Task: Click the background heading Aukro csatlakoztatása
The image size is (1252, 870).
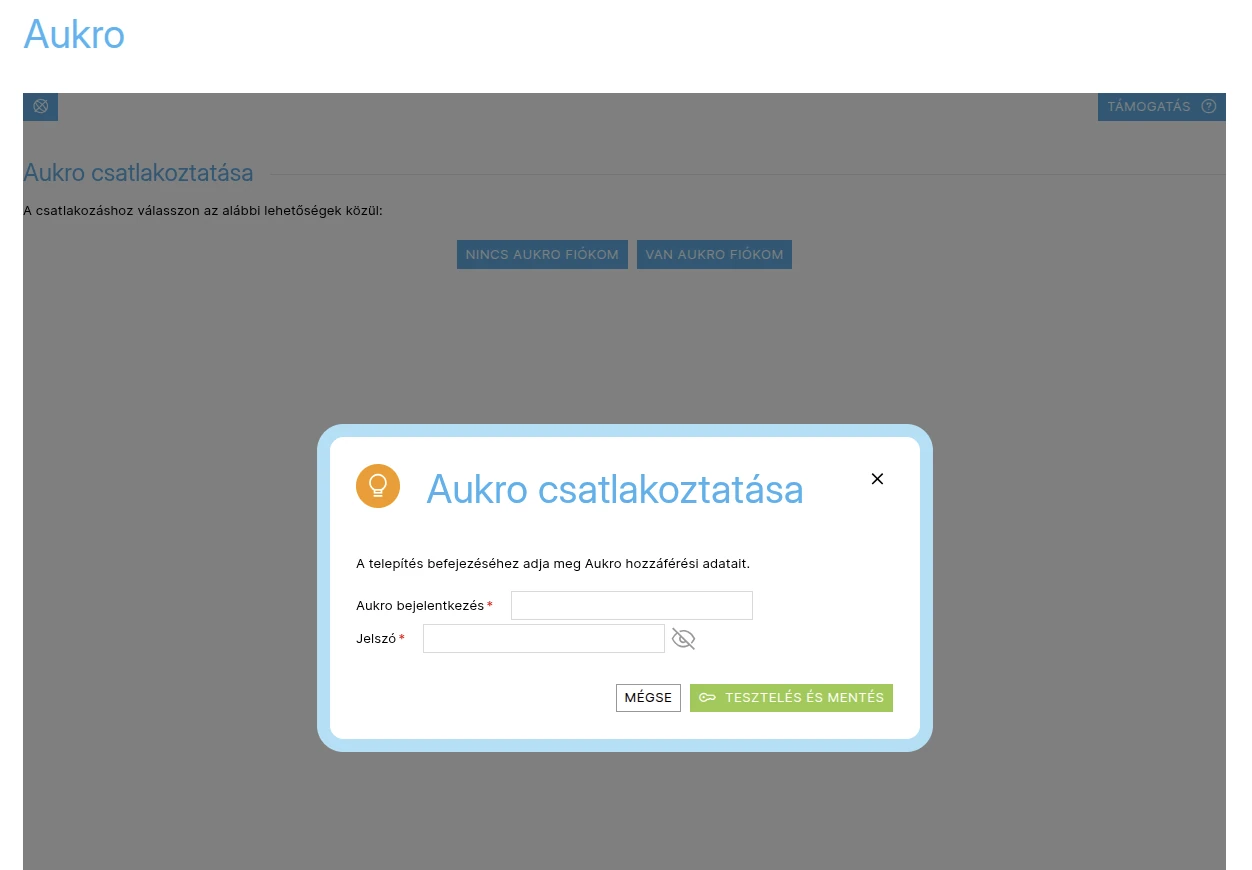Action: tap(138, 173)
